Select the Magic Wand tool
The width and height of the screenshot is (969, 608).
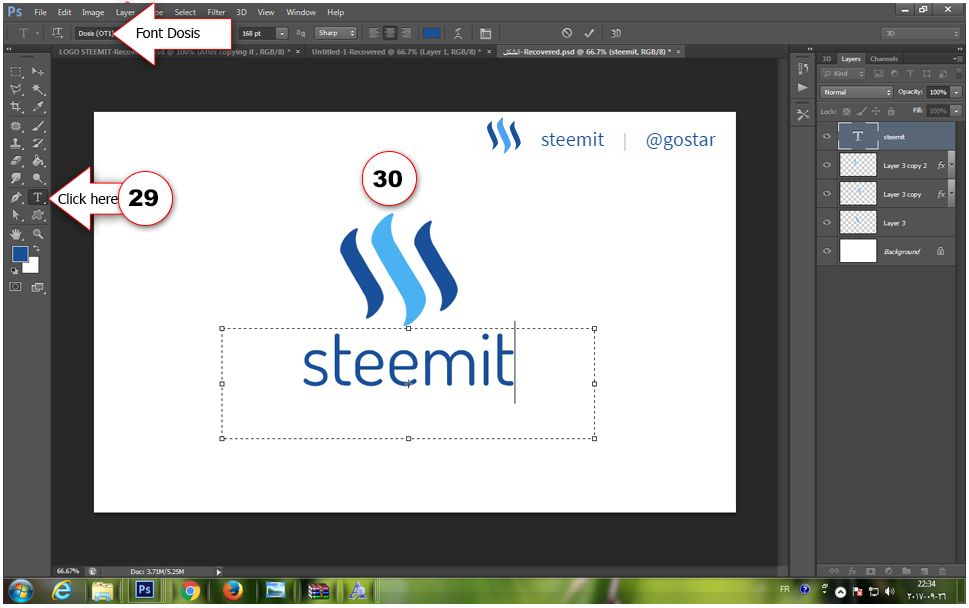tap(38, 90)
